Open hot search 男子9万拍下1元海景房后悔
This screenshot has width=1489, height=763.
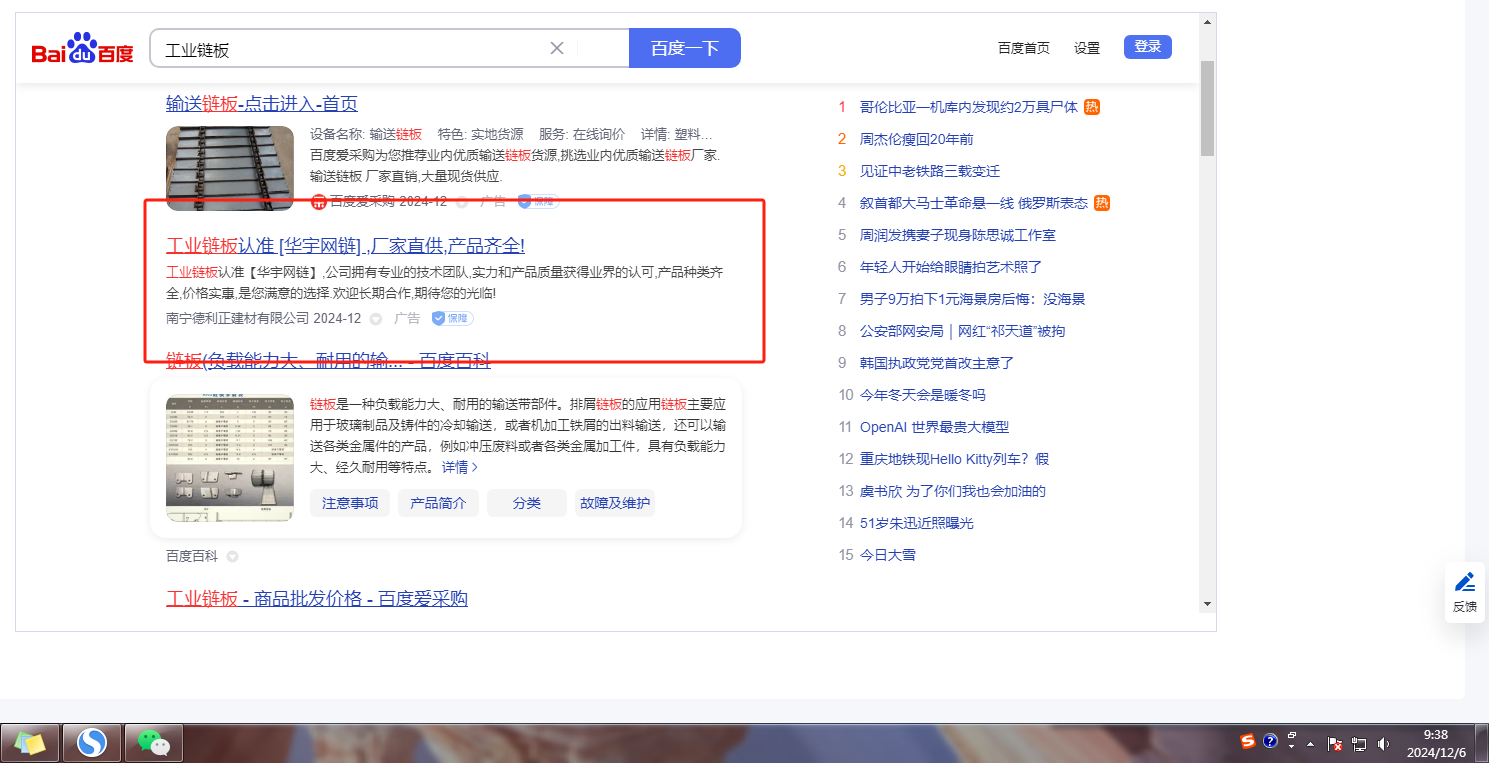pyautogui.click(x=973, y=299)
